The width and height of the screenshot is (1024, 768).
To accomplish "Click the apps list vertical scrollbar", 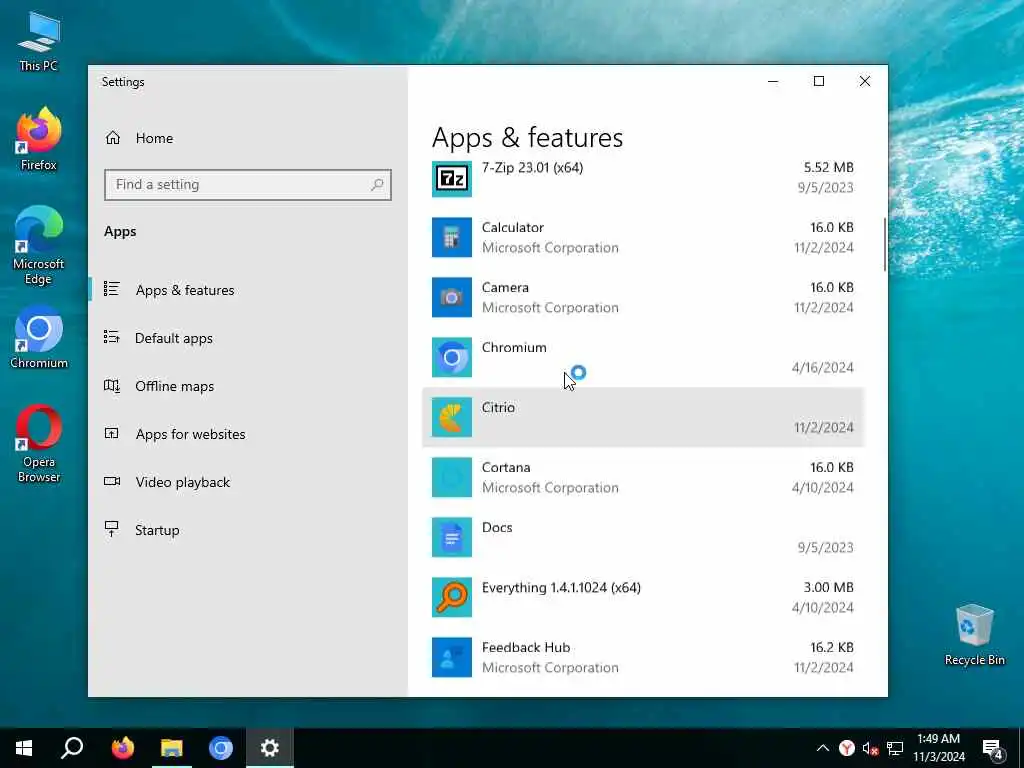I will [x=885, y=244].
